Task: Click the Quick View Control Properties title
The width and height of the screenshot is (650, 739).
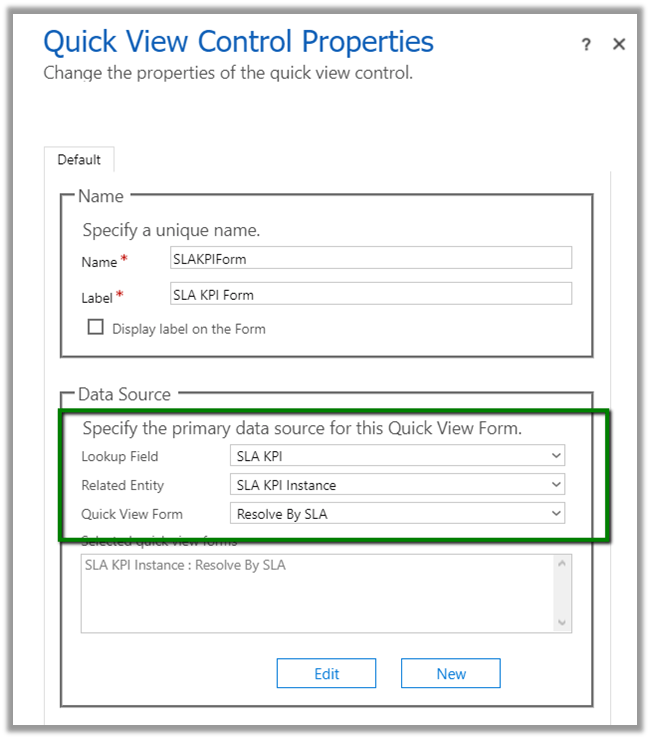Action: tap(239, 42)
